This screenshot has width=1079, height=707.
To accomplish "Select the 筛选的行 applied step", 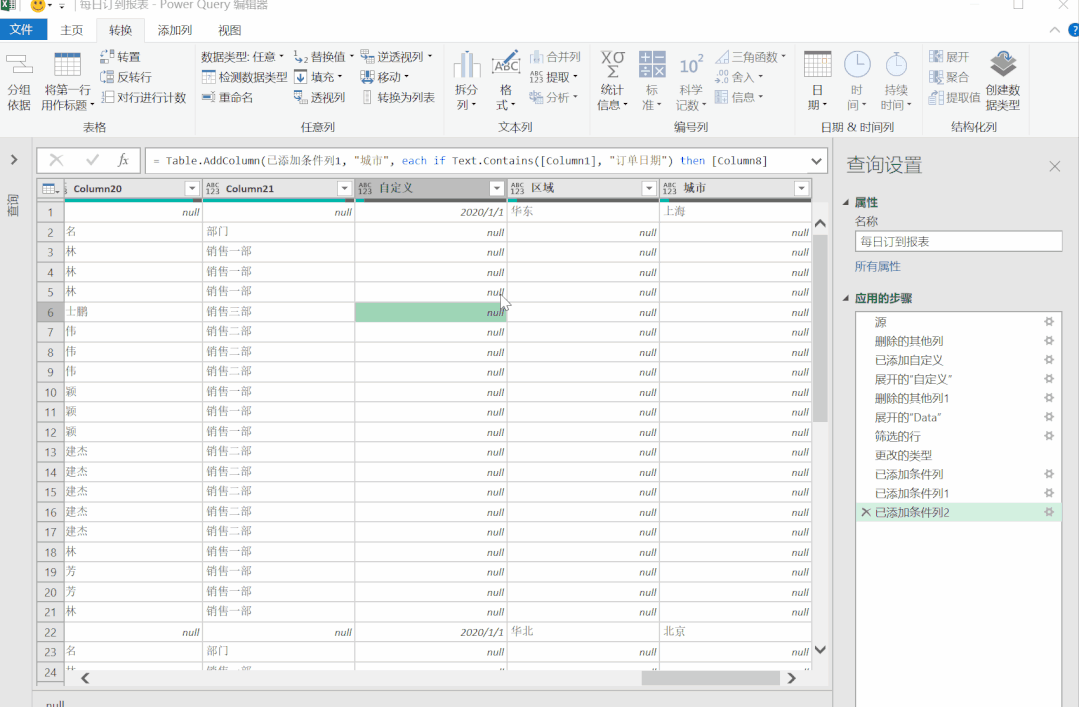I will [897, 436].
